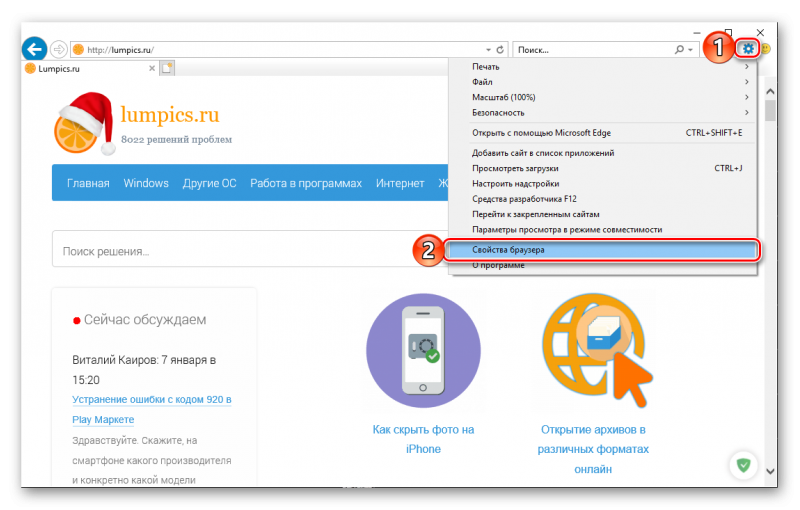Click the scrollbar down arrow
The image size is (800, 510).
tap(770, 472)
